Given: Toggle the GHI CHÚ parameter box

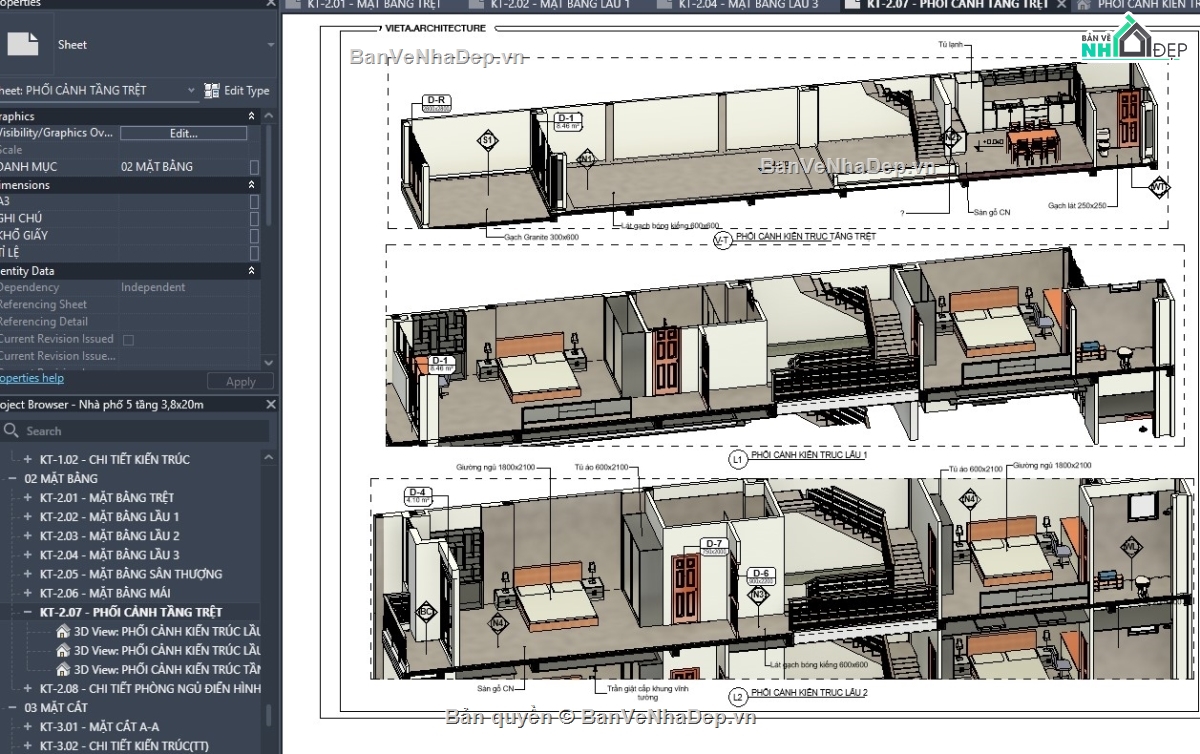Looking at the screenshot, I should click(x=254, y=218).
